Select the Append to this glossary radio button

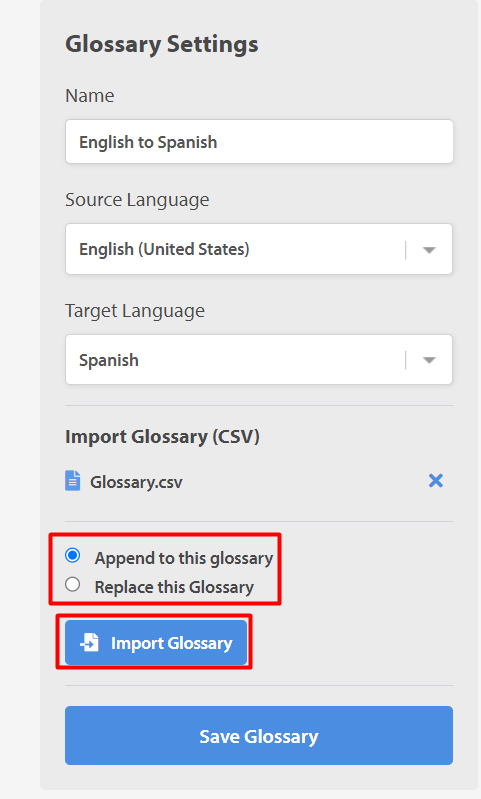[x=72, y=555]
